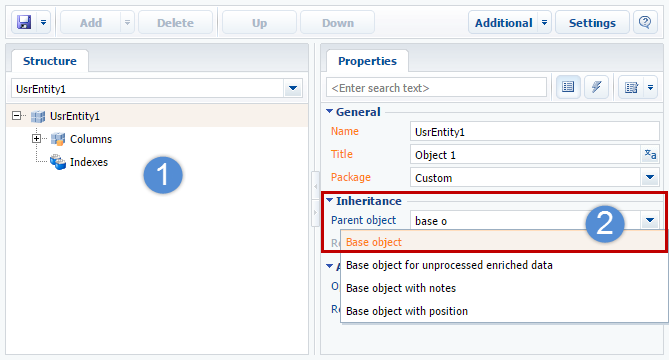669x360 pixels.
Task: Open the Structure tab
Action: click(x=49, y=61)
